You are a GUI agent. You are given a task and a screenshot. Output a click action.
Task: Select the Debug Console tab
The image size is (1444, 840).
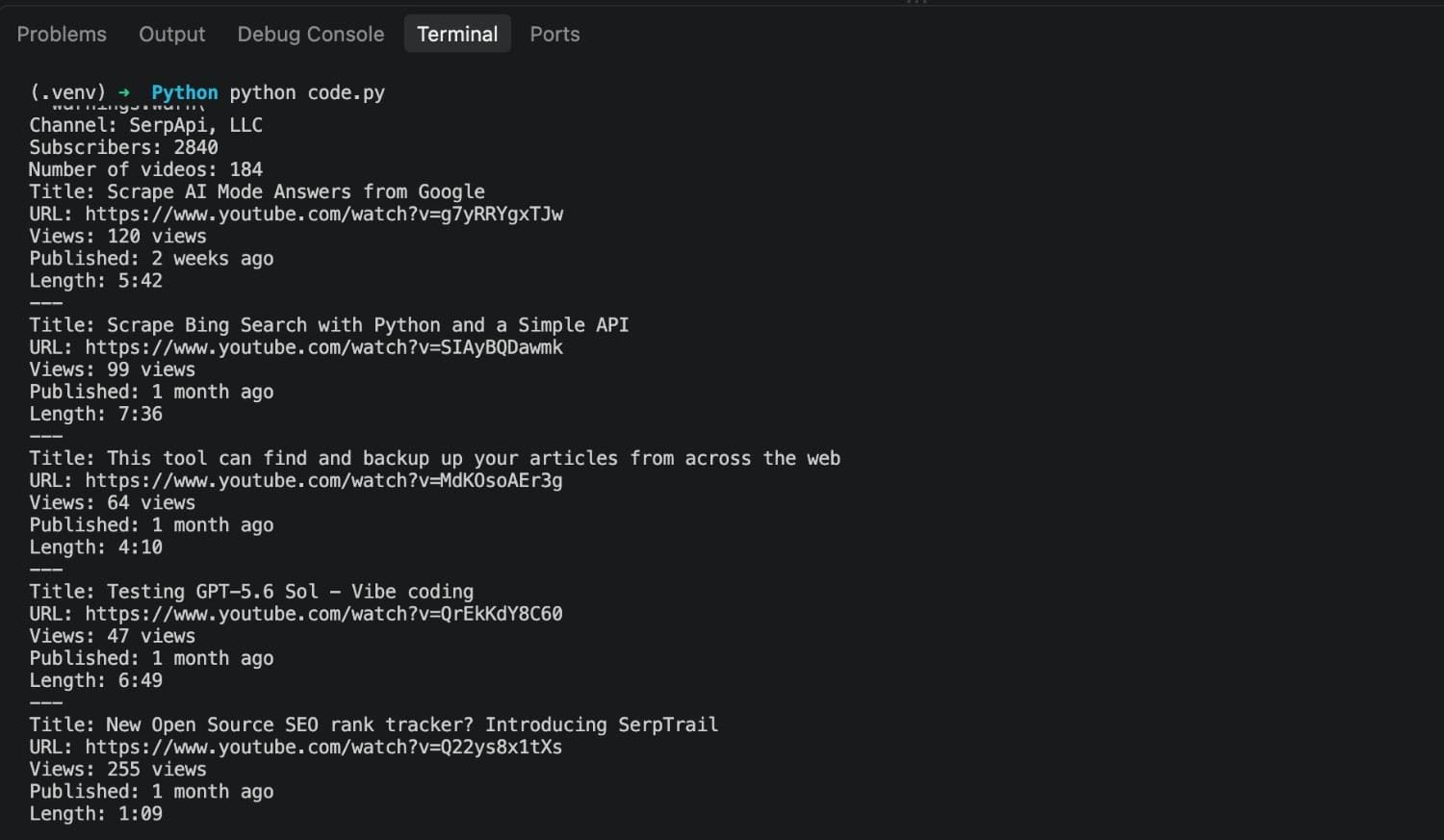click(310, 34)
